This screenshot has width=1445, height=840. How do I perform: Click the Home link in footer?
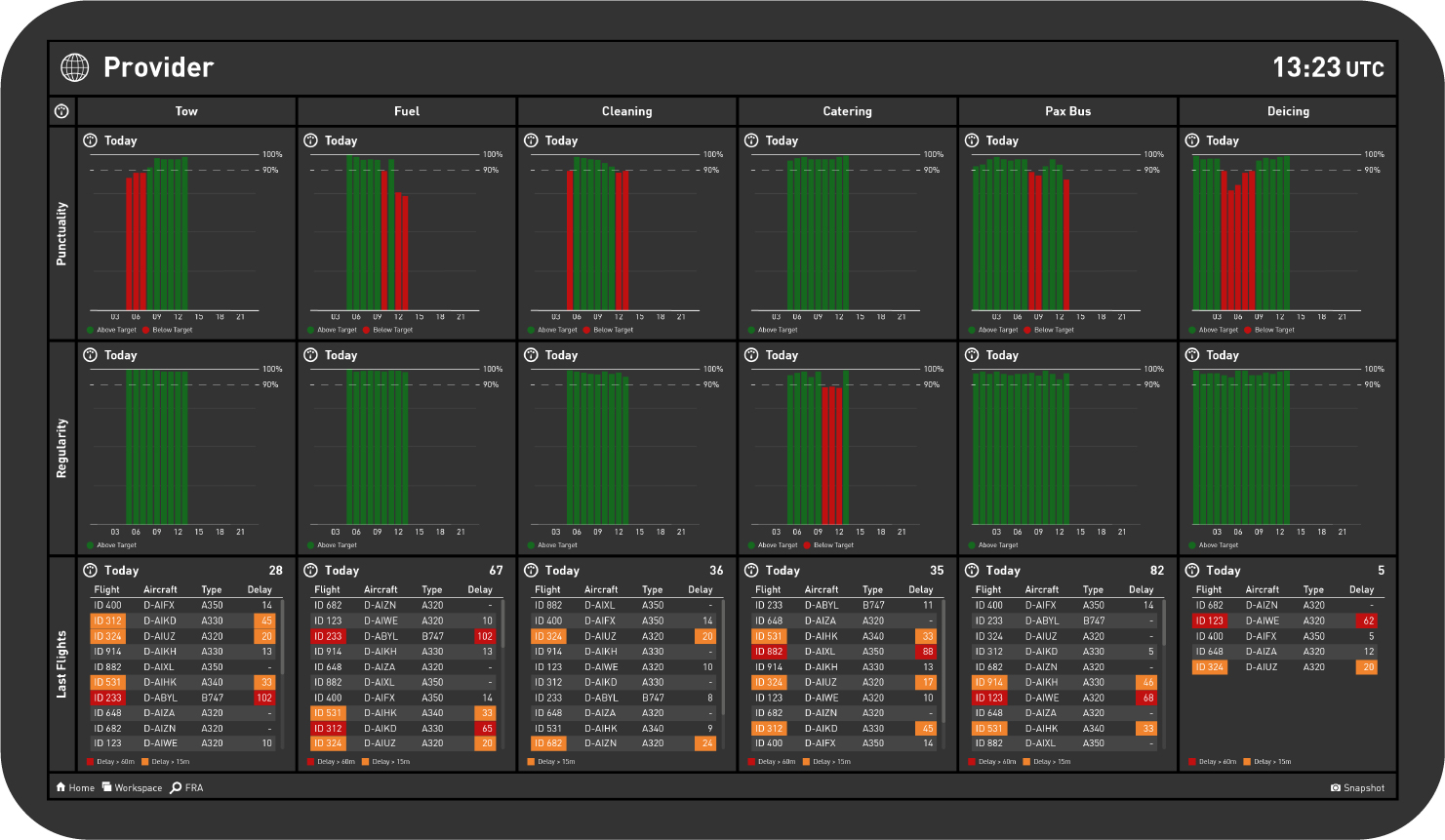click(x=82, y=788)
